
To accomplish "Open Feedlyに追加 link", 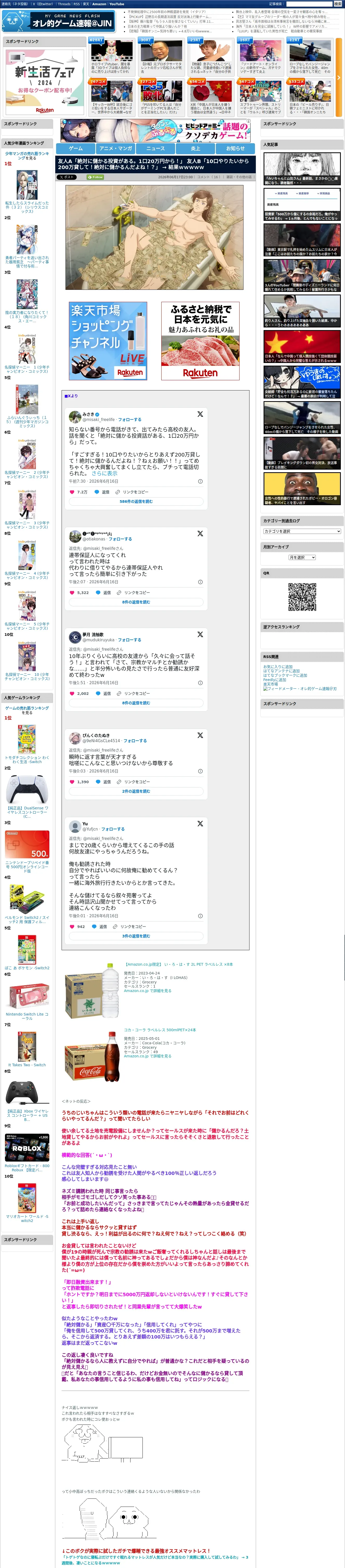I will [275, 680].
